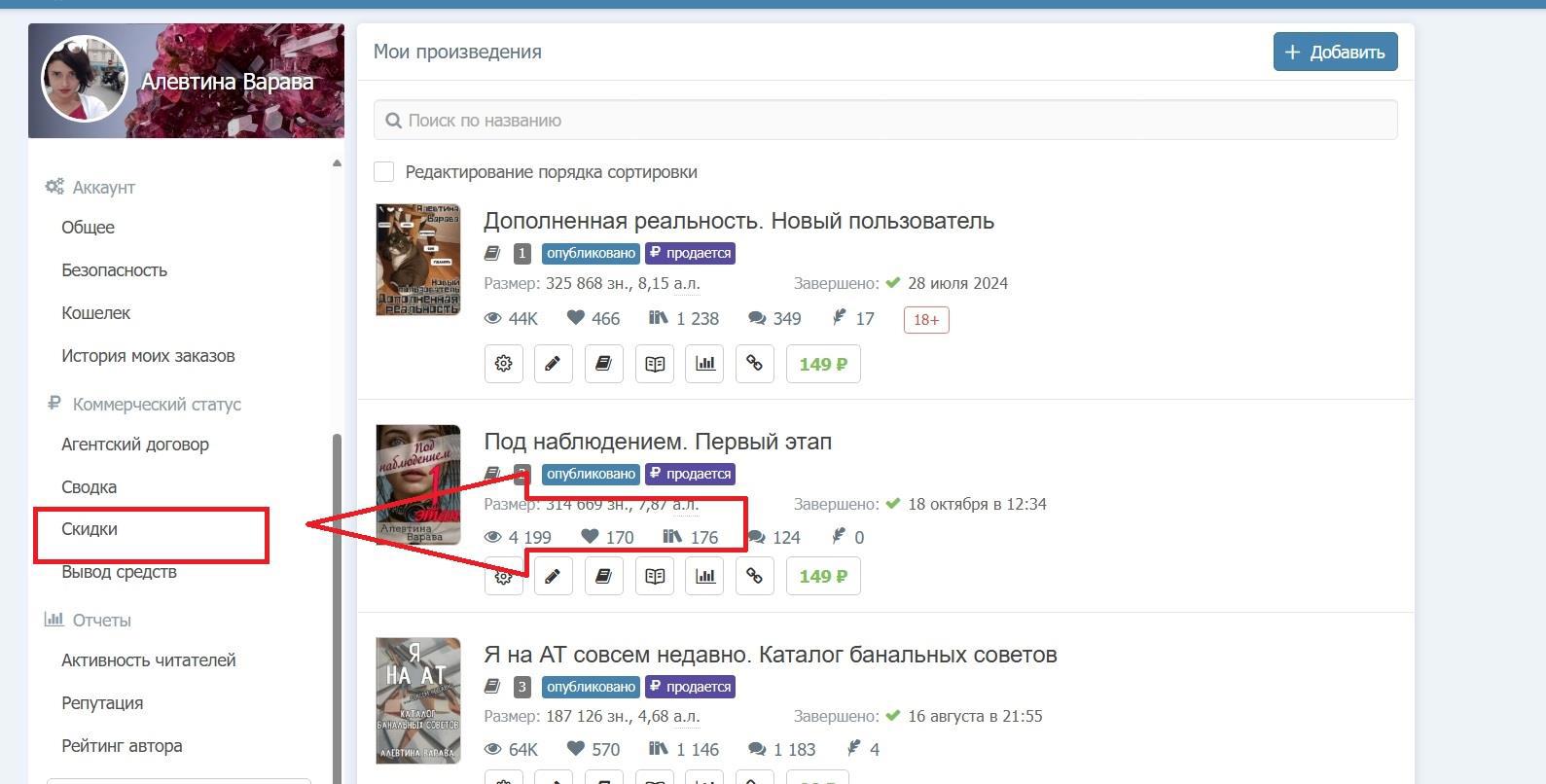Click продается badge under Я на АТ
Screen dimensions: 1546x784
[x=690, y=687]
